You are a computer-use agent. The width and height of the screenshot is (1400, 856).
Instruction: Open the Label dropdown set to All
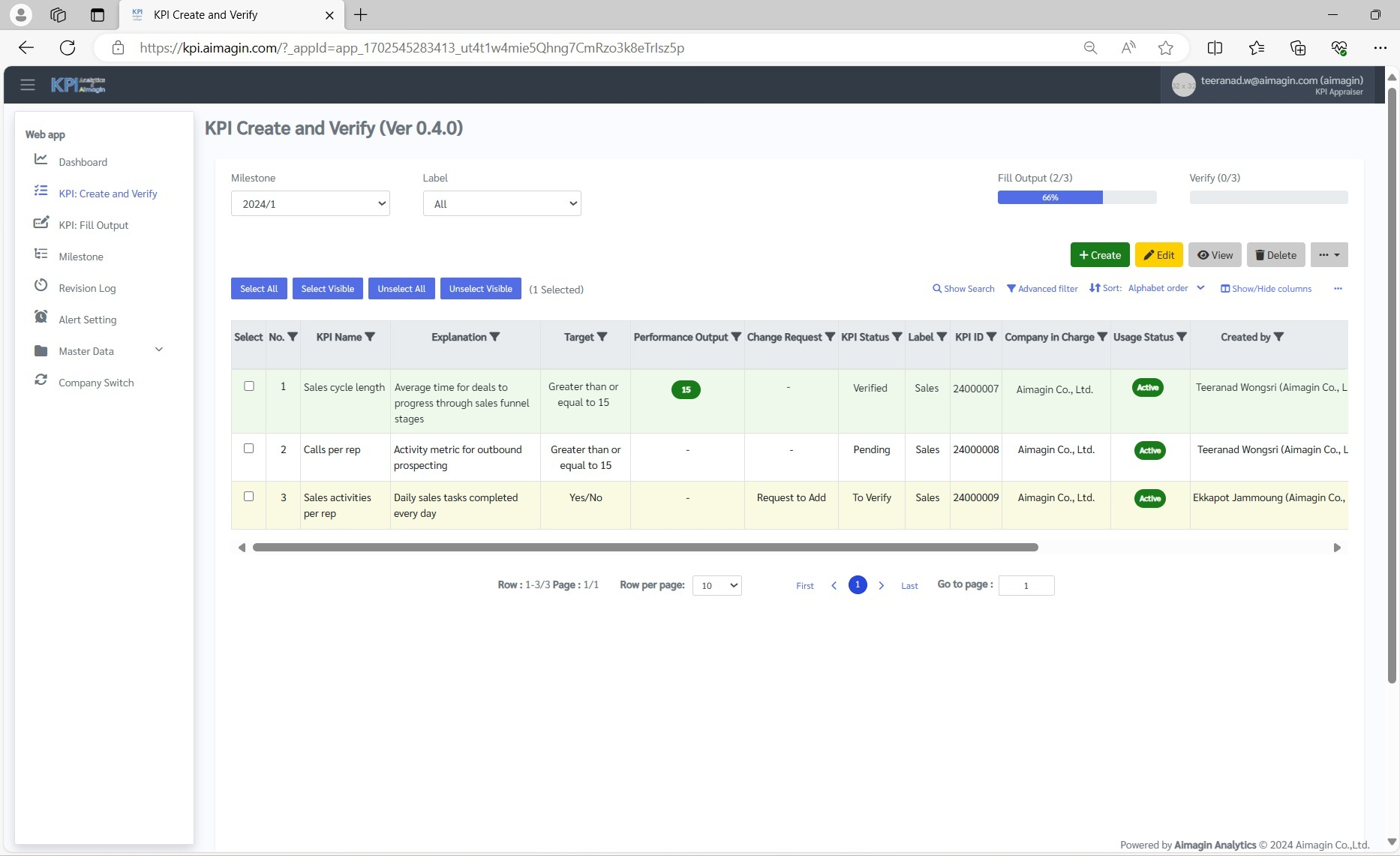tap(501, 203)
